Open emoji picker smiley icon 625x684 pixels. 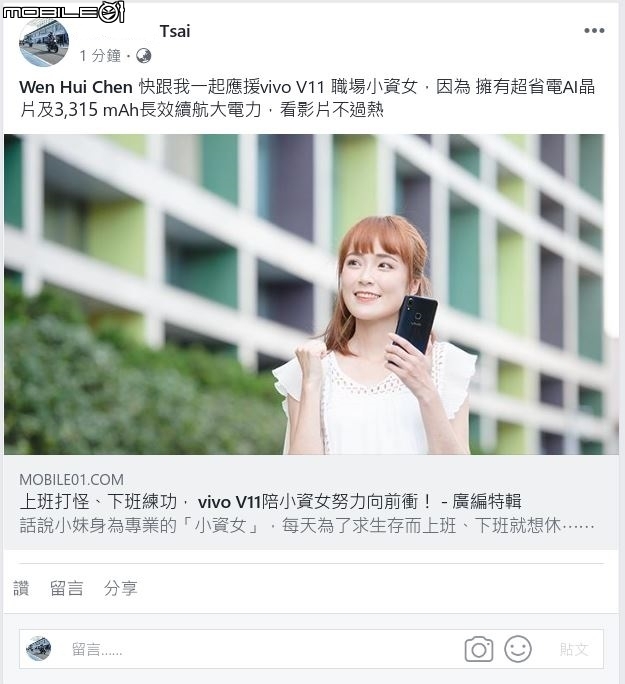point(518,649)
